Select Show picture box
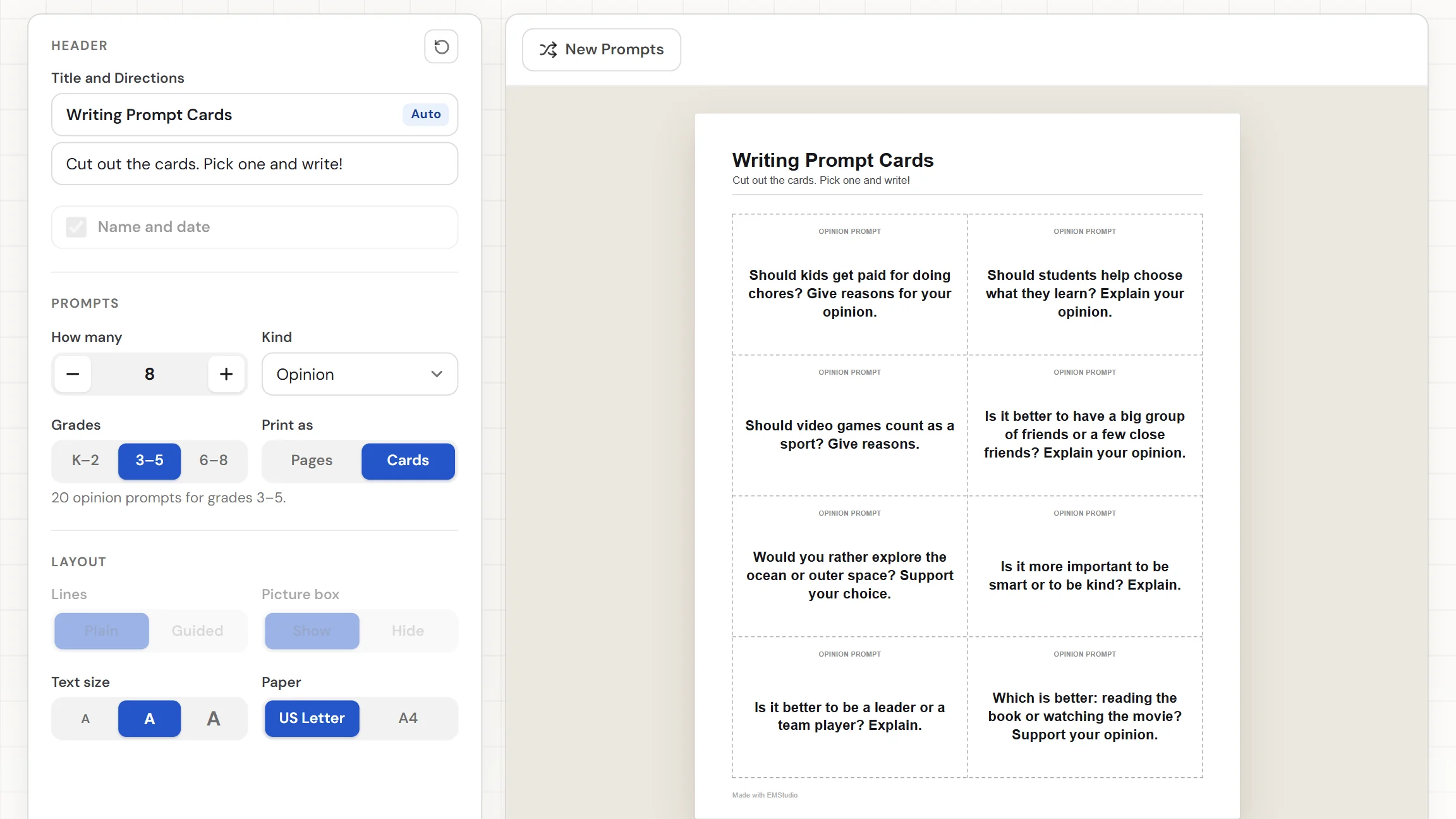Viewport: 1456px width, 819px height. (312, 631)
